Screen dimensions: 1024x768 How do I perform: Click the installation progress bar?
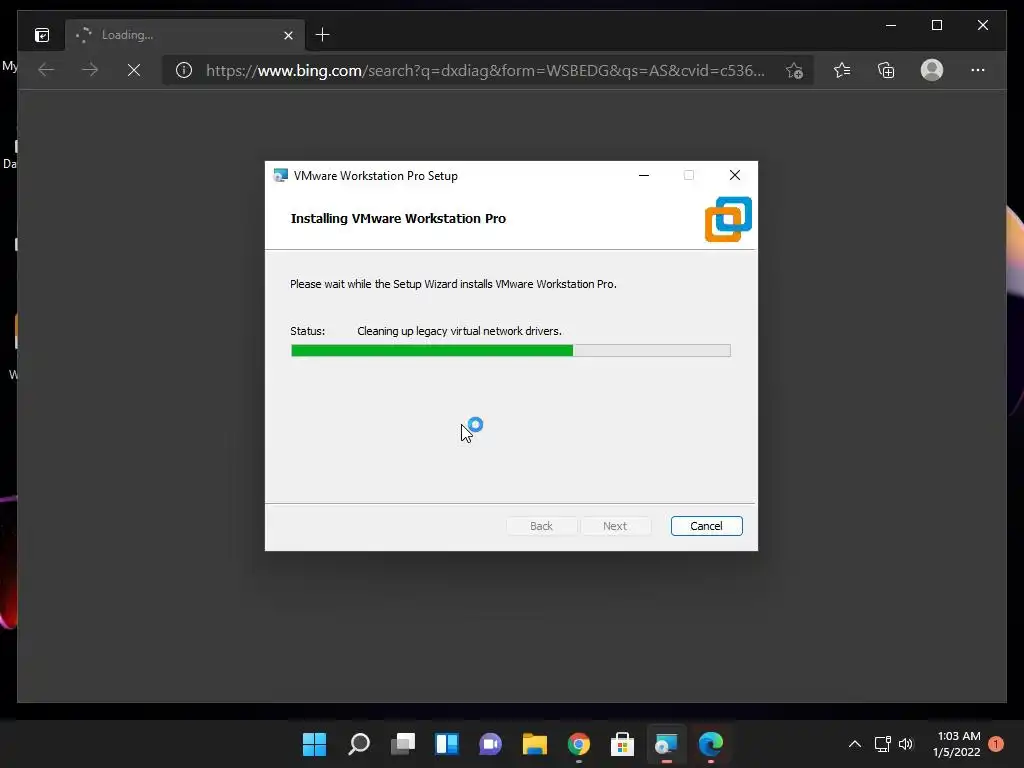click(x=511, y=351)
